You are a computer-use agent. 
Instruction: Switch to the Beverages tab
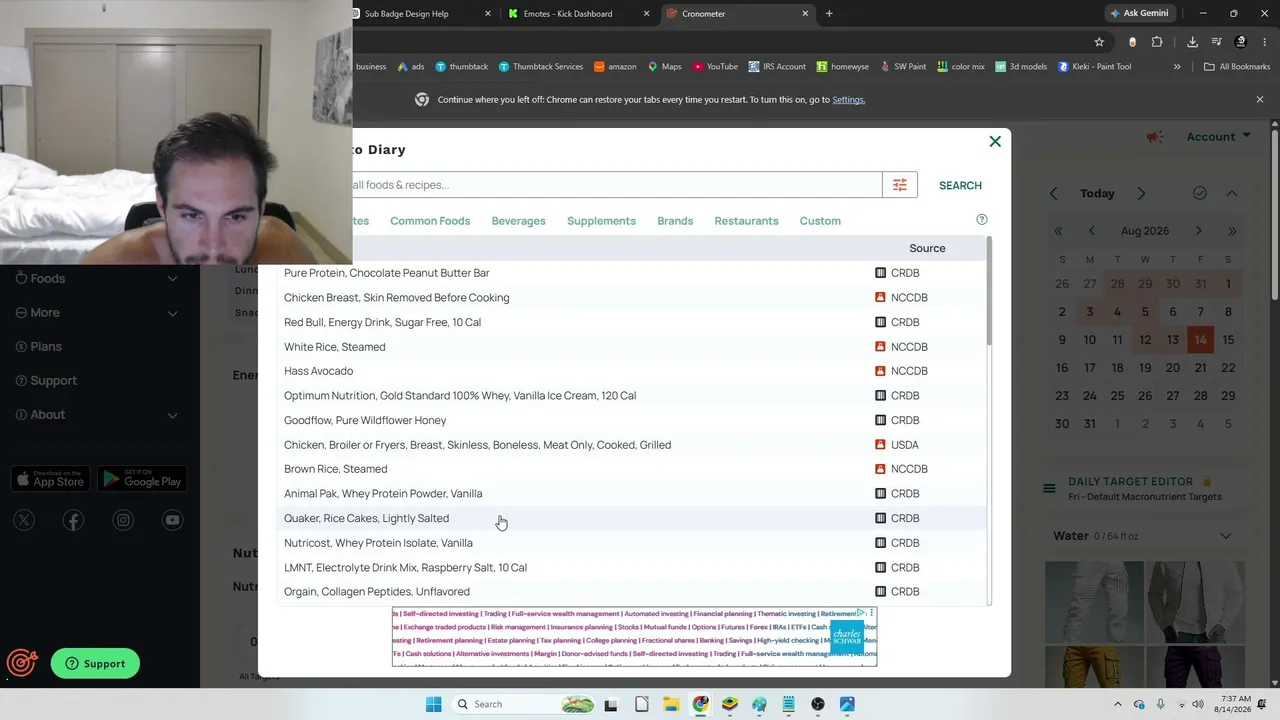(518, 221)
